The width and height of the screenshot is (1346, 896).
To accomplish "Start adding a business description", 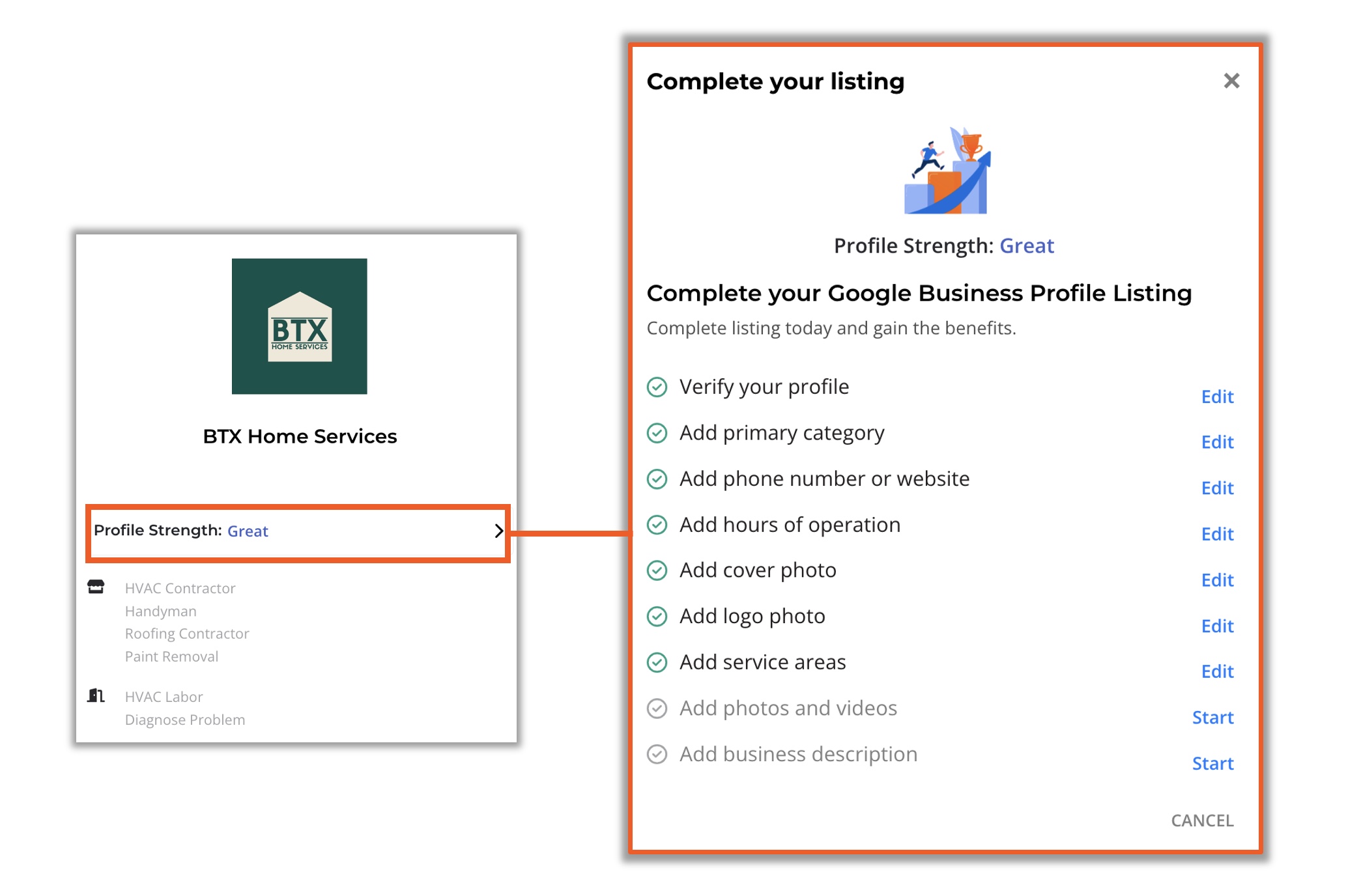I will [1212, 763].
